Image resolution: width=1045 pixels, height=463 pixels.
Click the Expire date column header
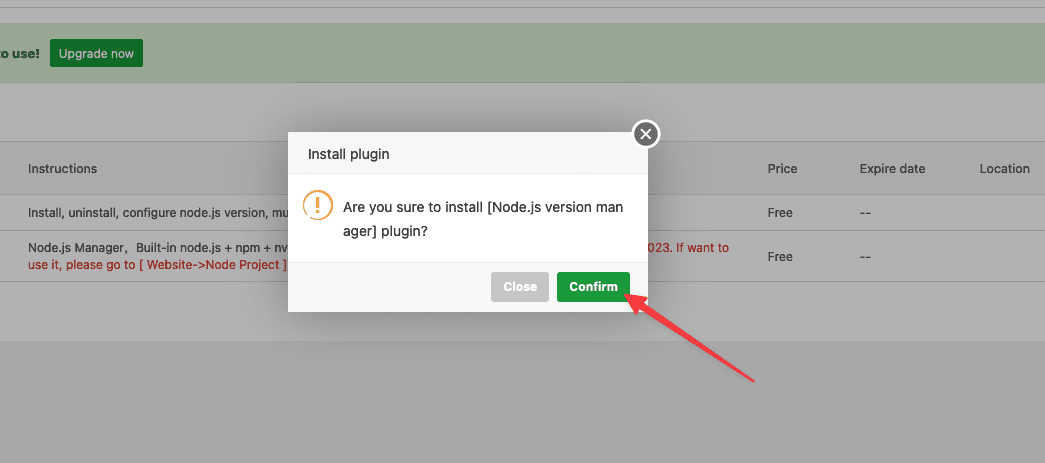tap(892, 169)
